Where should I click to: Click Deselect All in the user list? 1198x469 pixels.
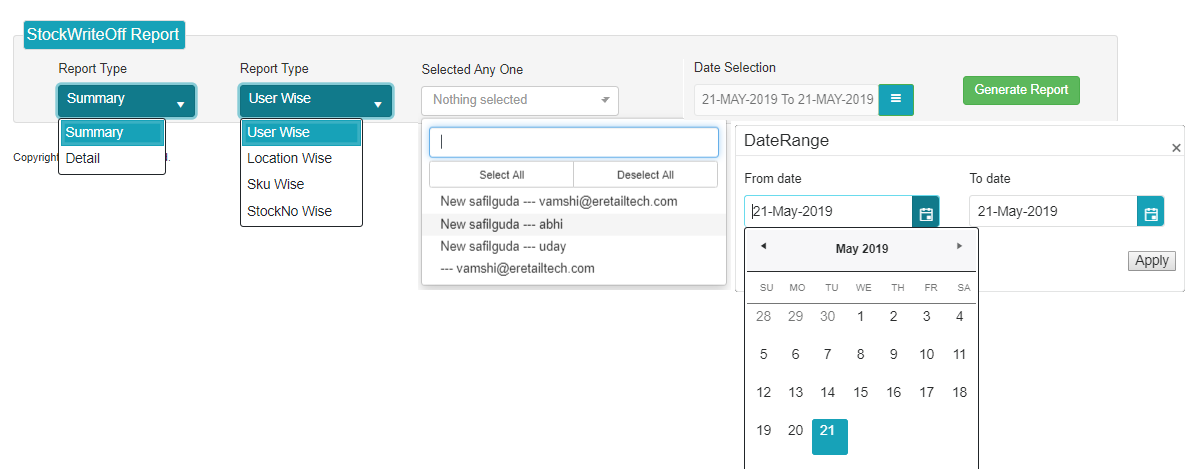(x=645, y=175)
